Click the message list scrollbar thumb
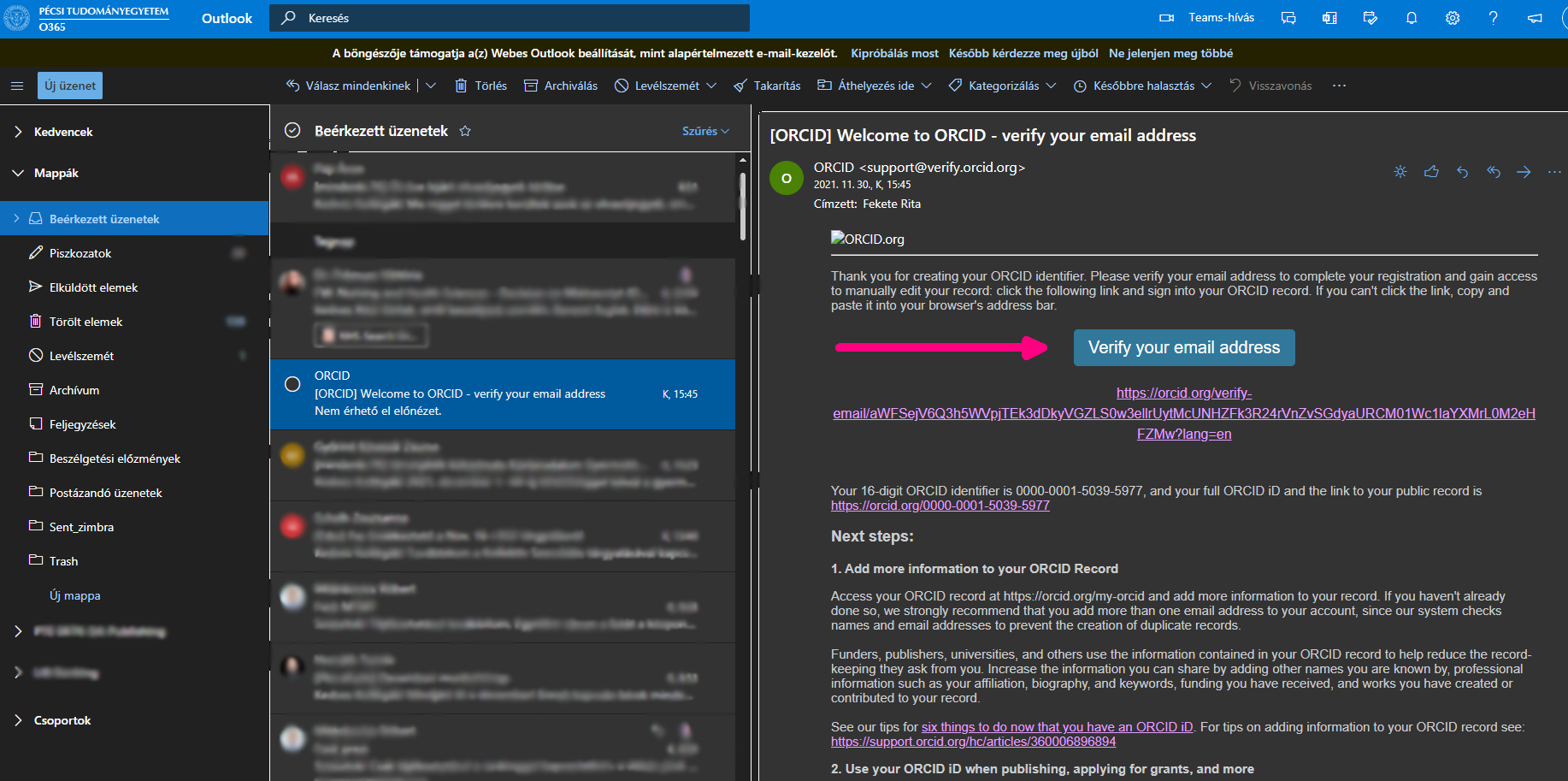 click(x=742, y=205)
